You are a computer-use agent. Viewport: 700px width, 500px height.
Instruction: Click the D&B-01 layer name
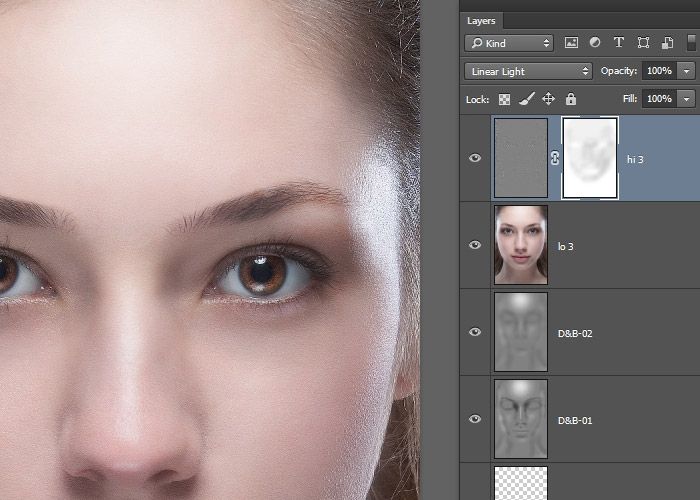coord(575,421)
